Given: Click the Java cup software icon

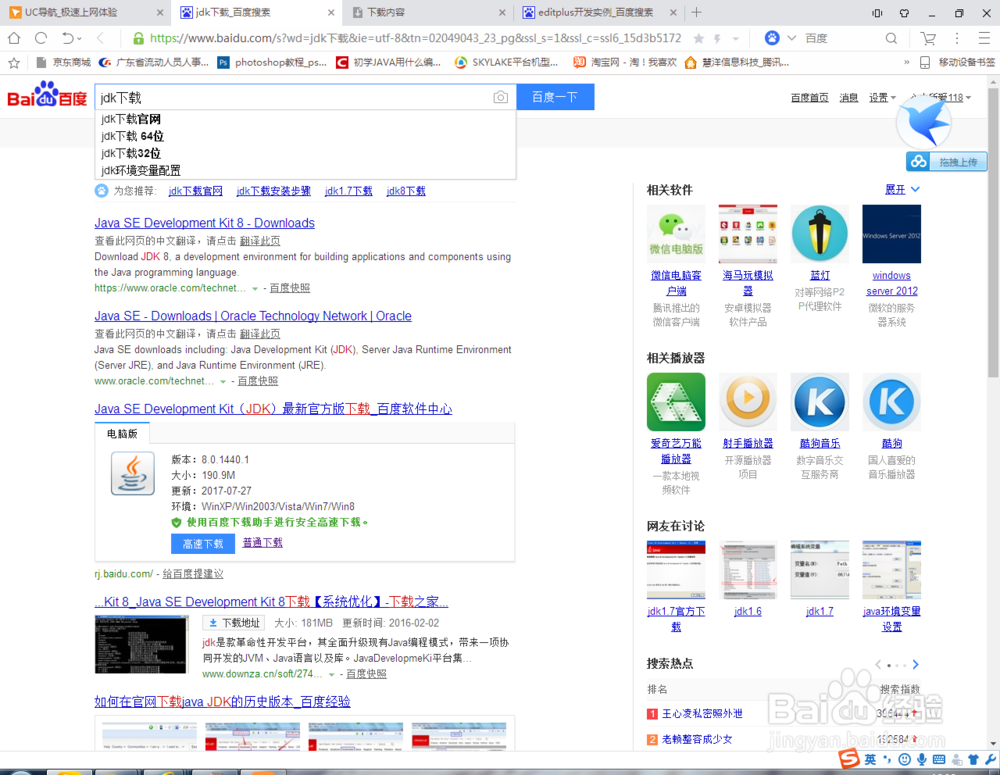Looking at the screenshot, I should [133, 473].
